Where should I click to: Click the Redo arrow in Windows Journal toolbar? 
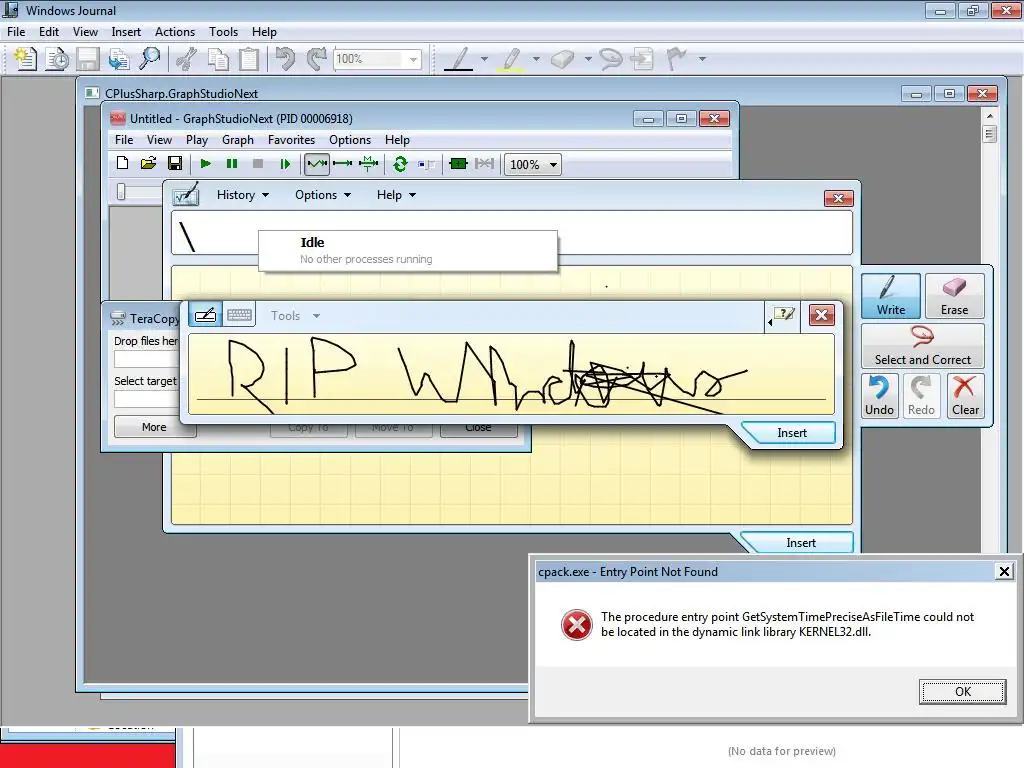coord(317,59)
